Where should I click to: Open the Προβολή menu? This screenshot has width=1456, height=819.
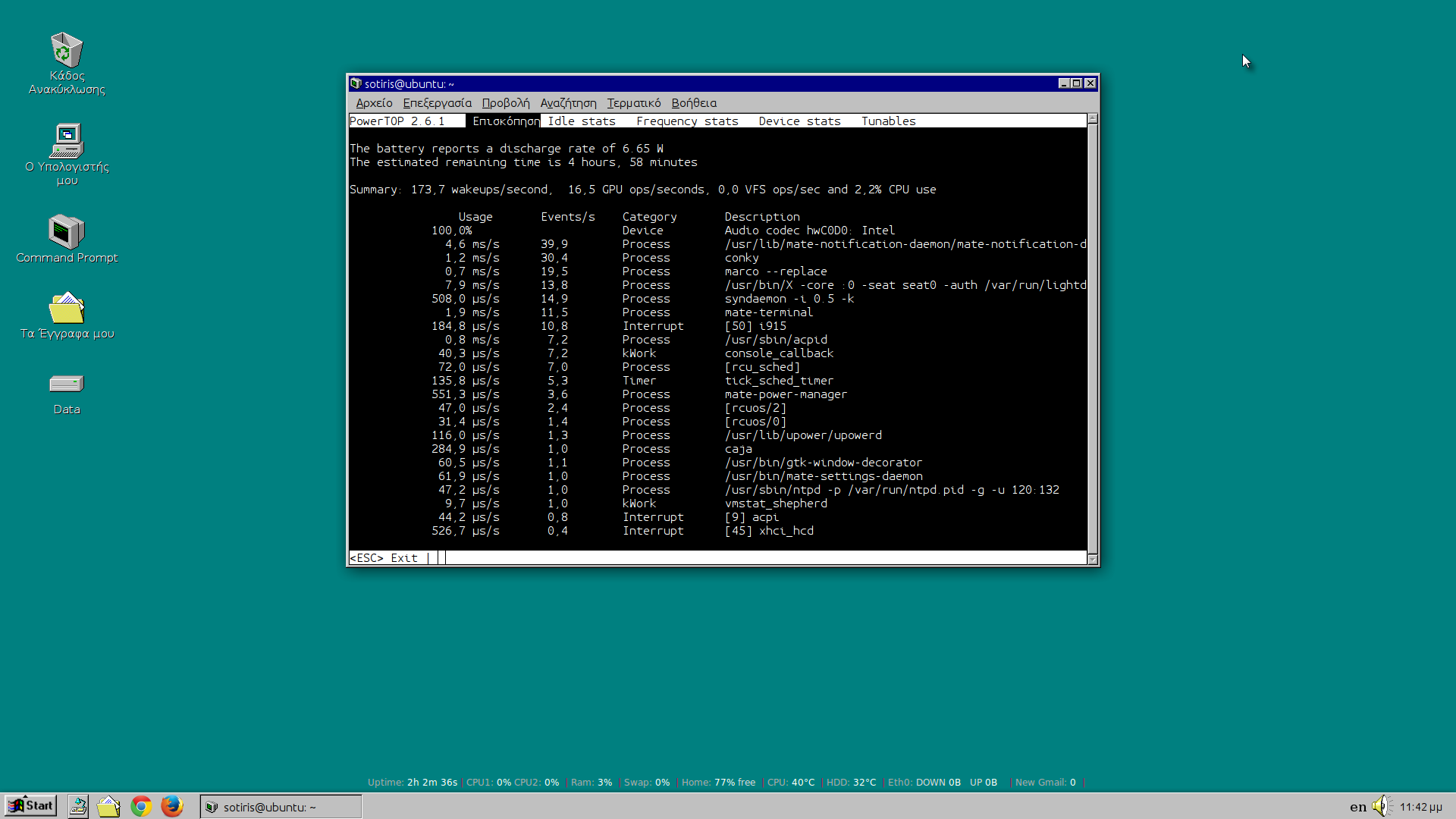[506, 103]
